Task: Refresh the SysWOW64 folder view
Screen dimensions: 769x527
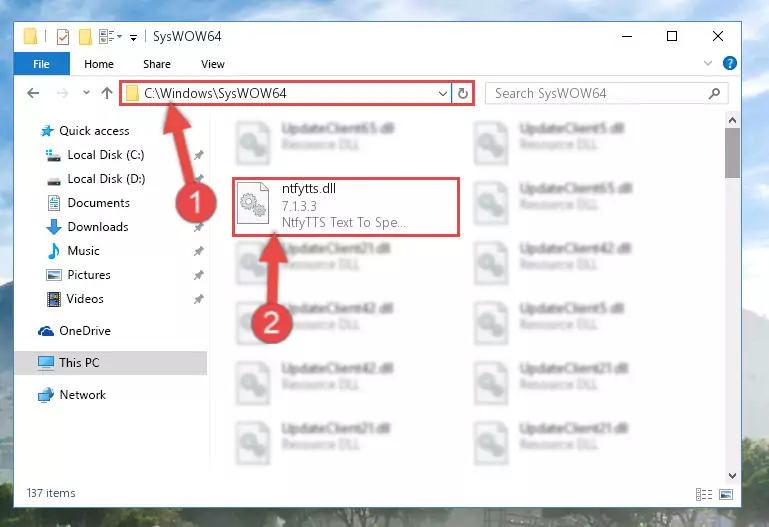Action: tap(462, 93)
